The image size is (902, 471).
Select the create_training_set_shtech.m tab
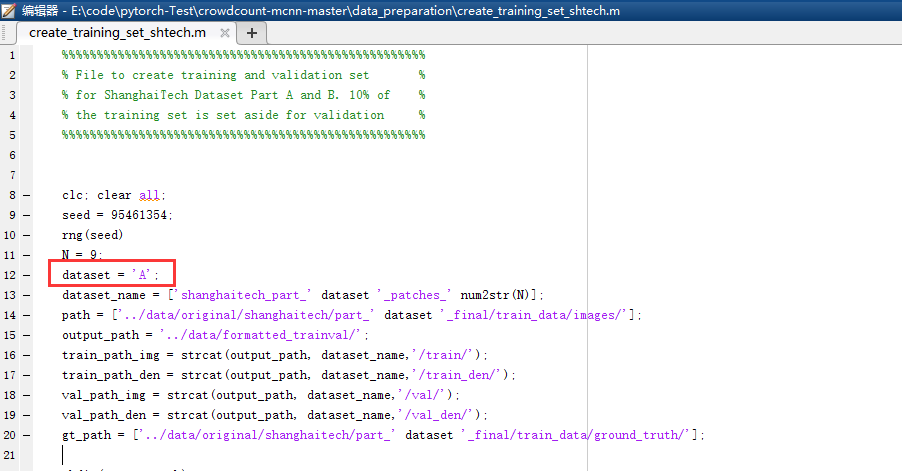[117, 33]
